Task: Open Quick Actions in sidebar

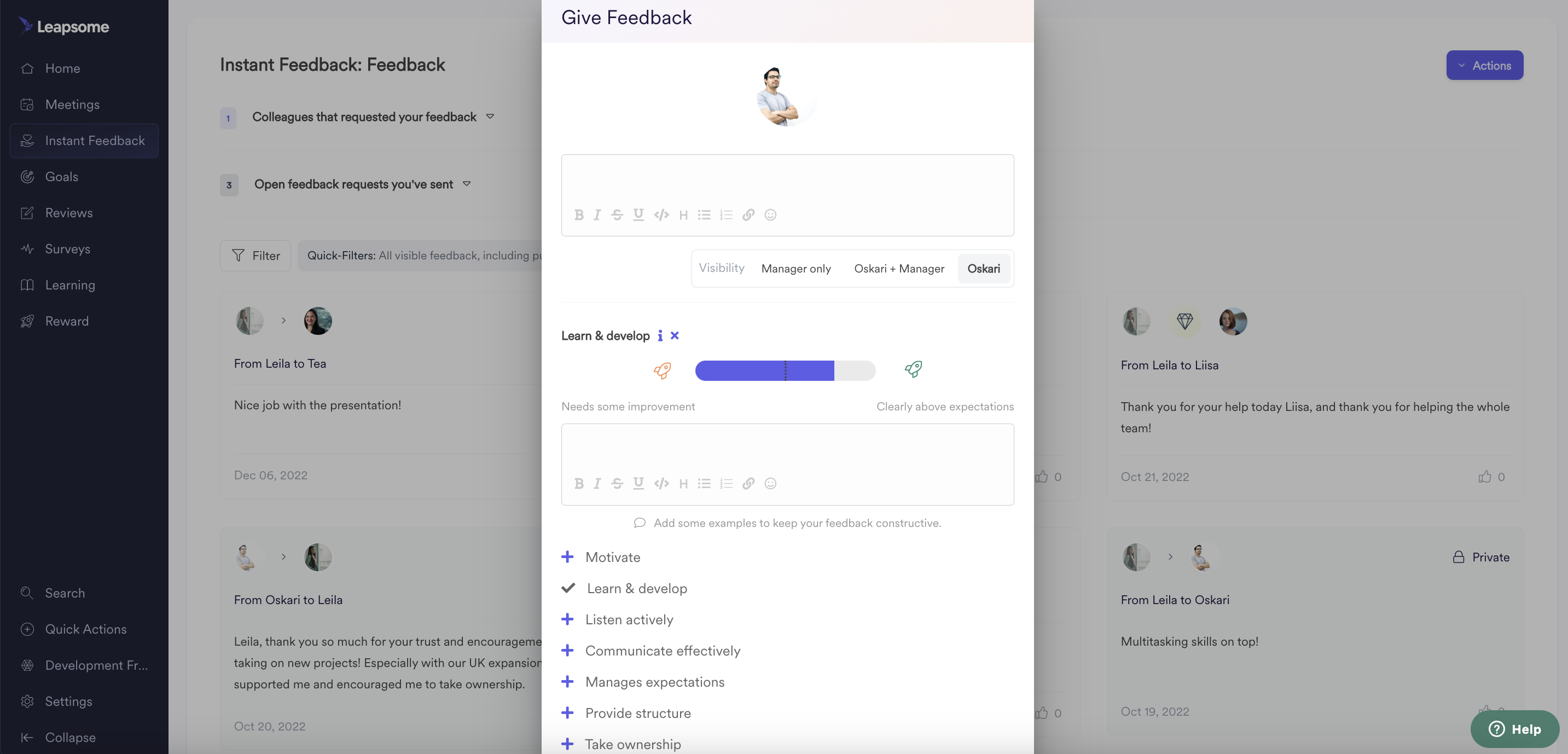Action: pos(84,629)
